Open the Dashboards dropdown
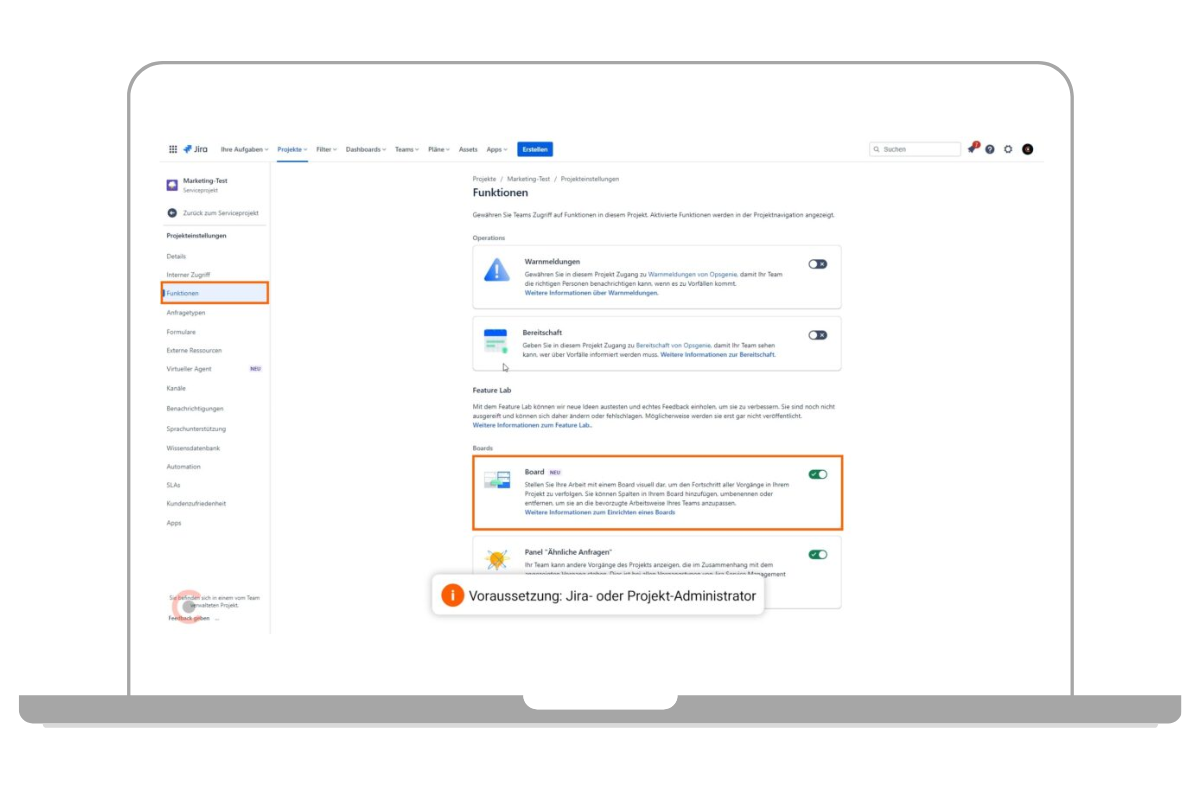Viewport: 1200px width, 790px height. [x=365, y=149]
